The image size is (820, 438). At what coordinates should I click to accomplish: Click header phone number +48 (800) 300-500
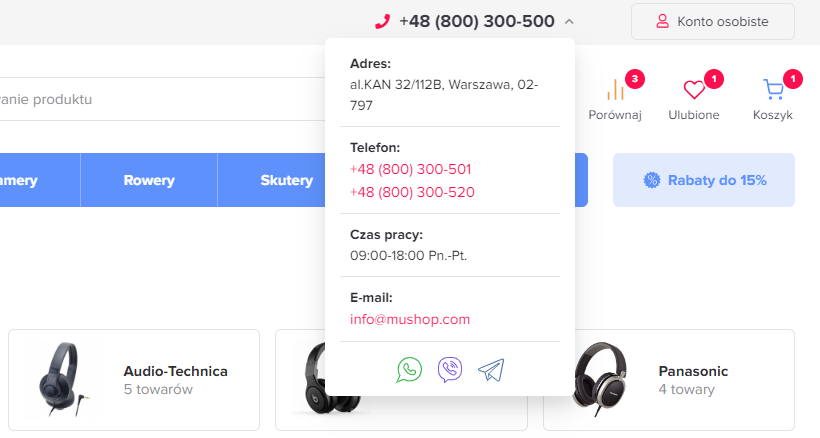tap(476, 21)
